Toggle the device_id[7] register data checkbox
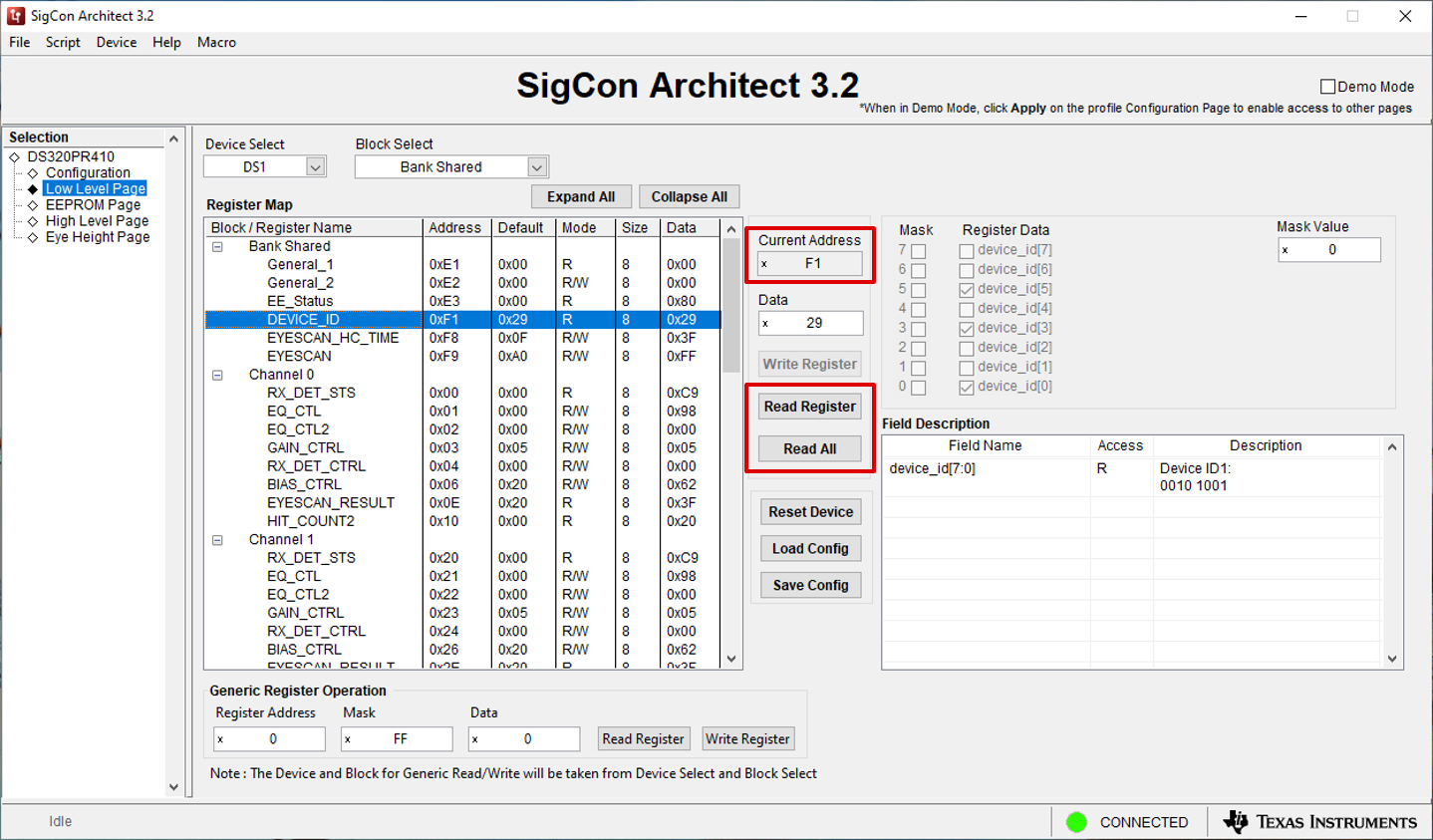 point(966,251)
